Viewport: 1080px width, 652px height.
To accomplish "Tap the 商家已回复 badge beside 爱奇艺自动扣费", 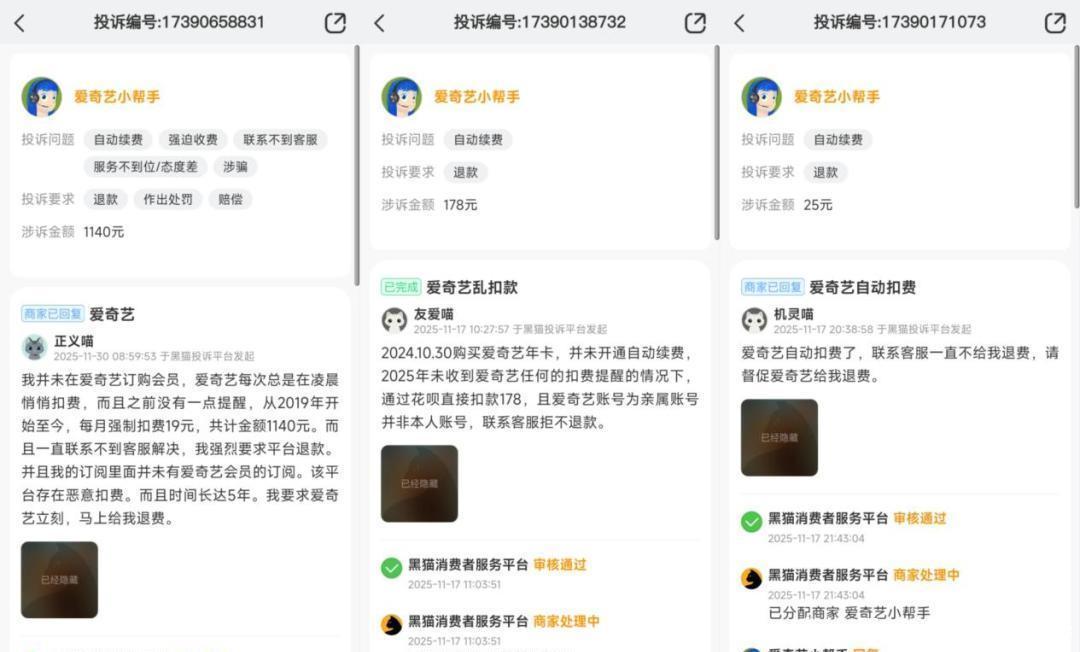I will [773, 287].
